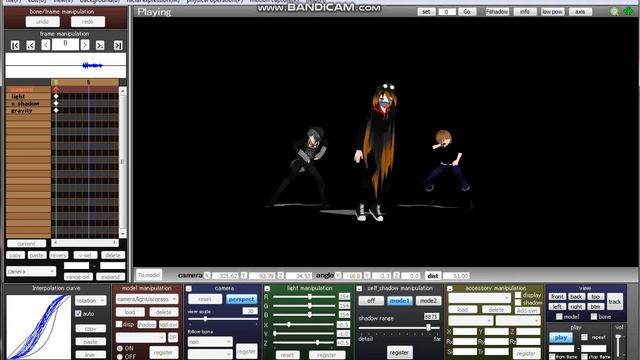The width and height of the screenshot is (640, 360).
Task: Click the accessory X position field
Action: 464,332
